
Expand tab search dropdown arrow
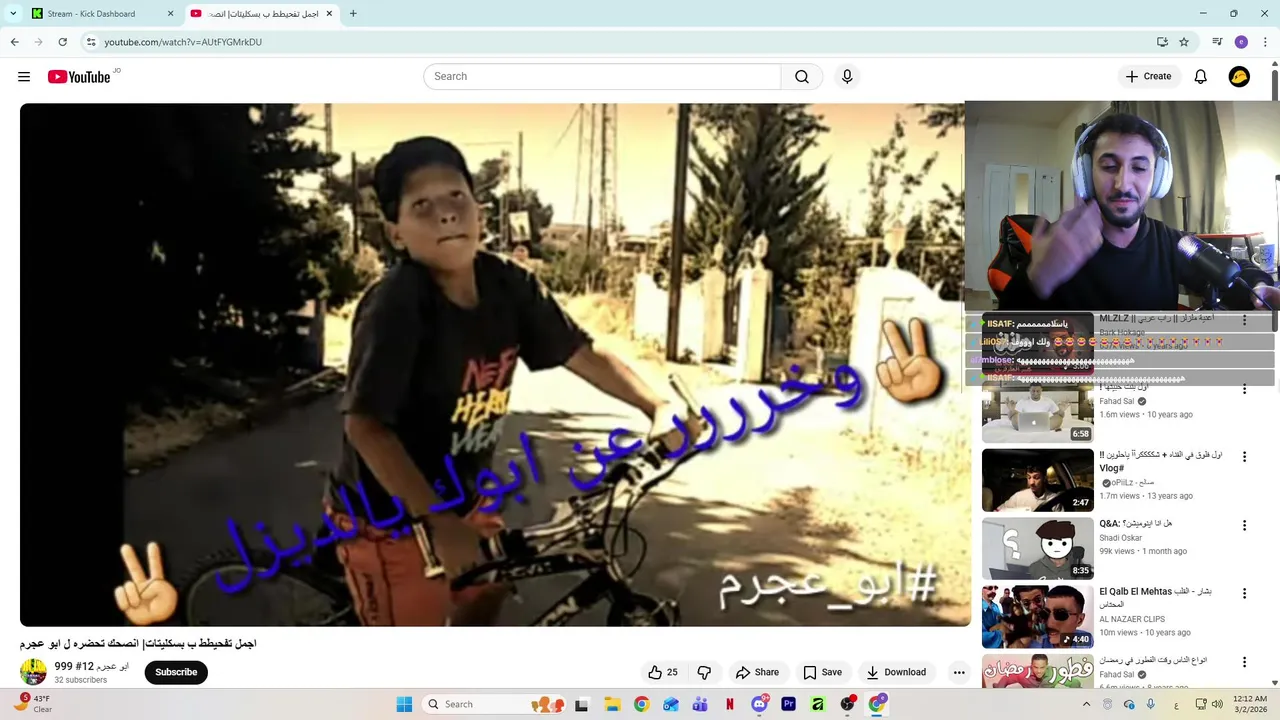click(13, 14)
